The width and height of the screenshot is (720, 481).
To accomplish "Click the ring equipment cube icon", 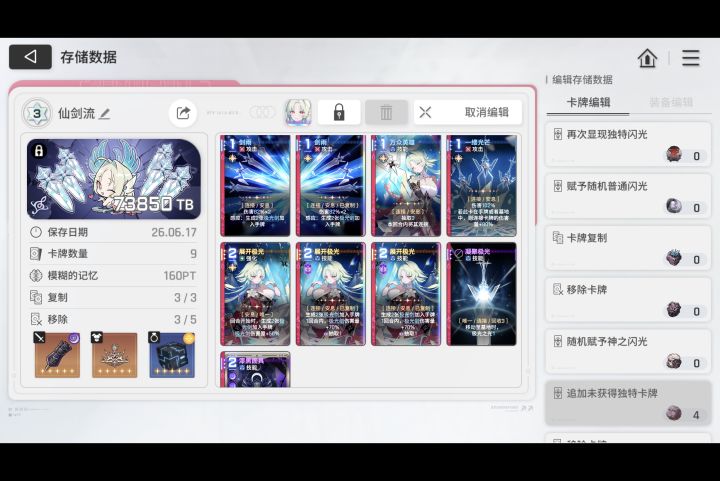I will click(x=172, y=355).
